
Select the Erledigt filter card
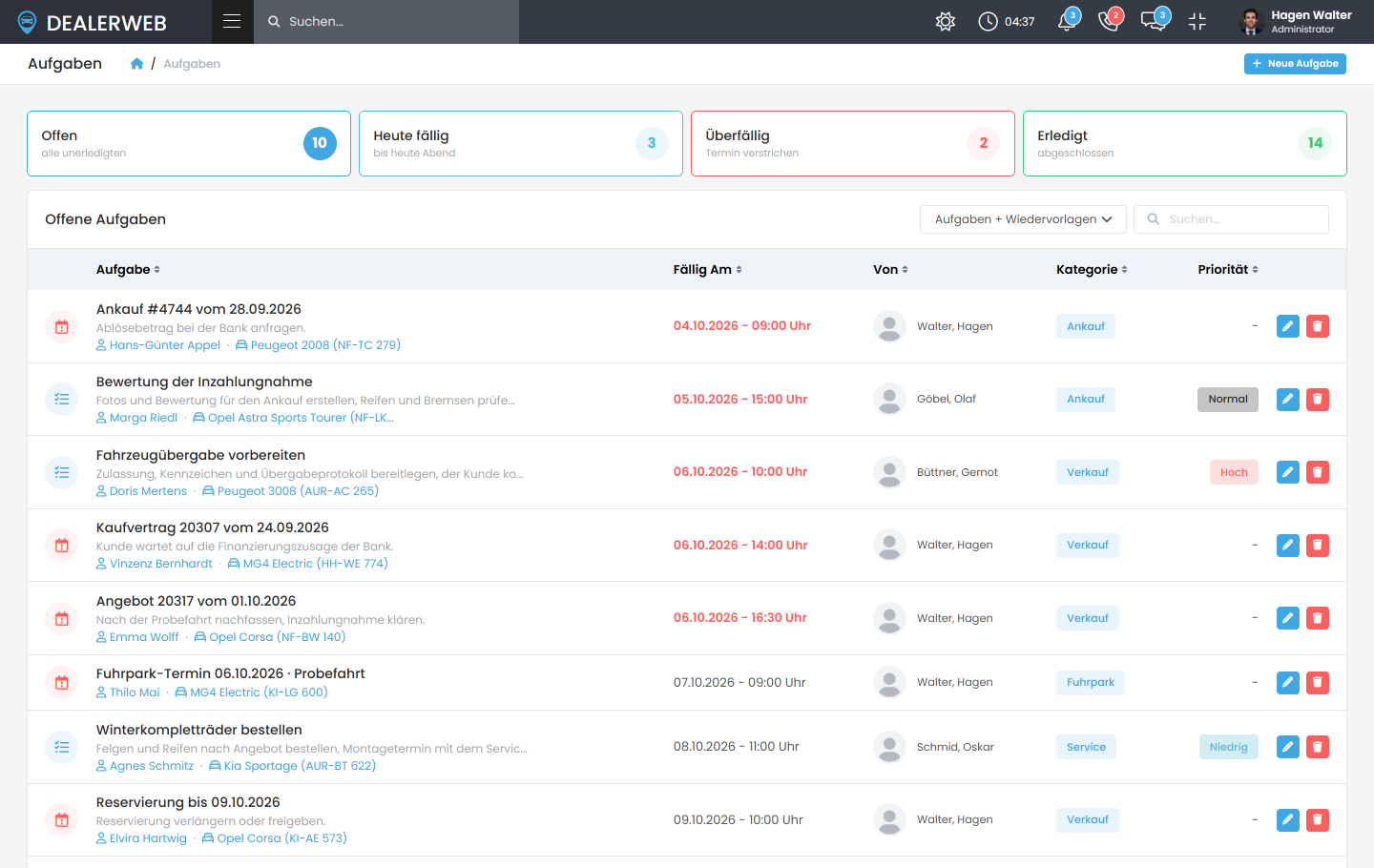[1185, 143]
